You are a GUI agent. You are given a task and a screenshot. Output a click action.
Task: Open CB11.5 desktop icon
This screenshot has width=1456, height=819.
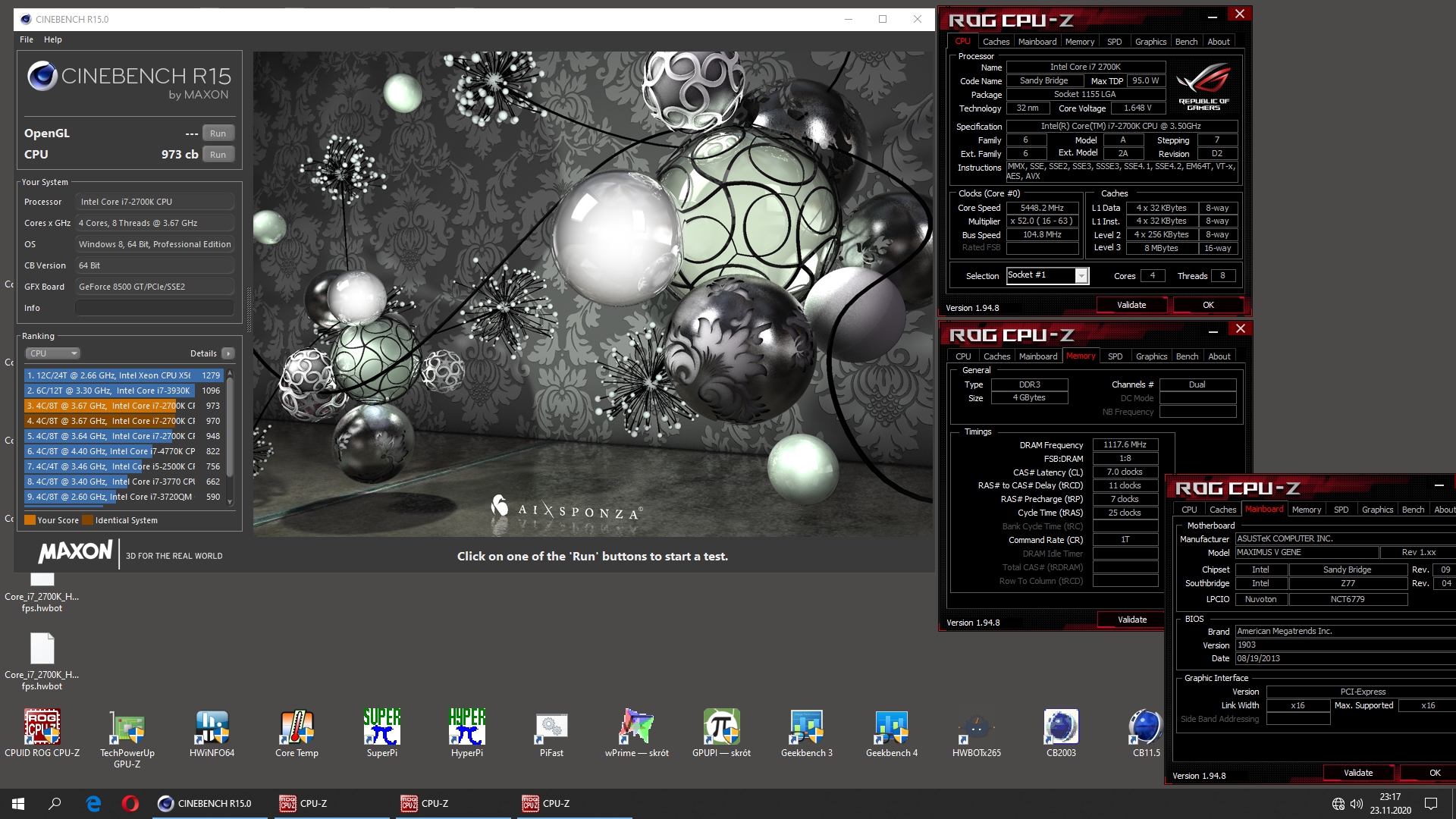[x=1147, y=733]
